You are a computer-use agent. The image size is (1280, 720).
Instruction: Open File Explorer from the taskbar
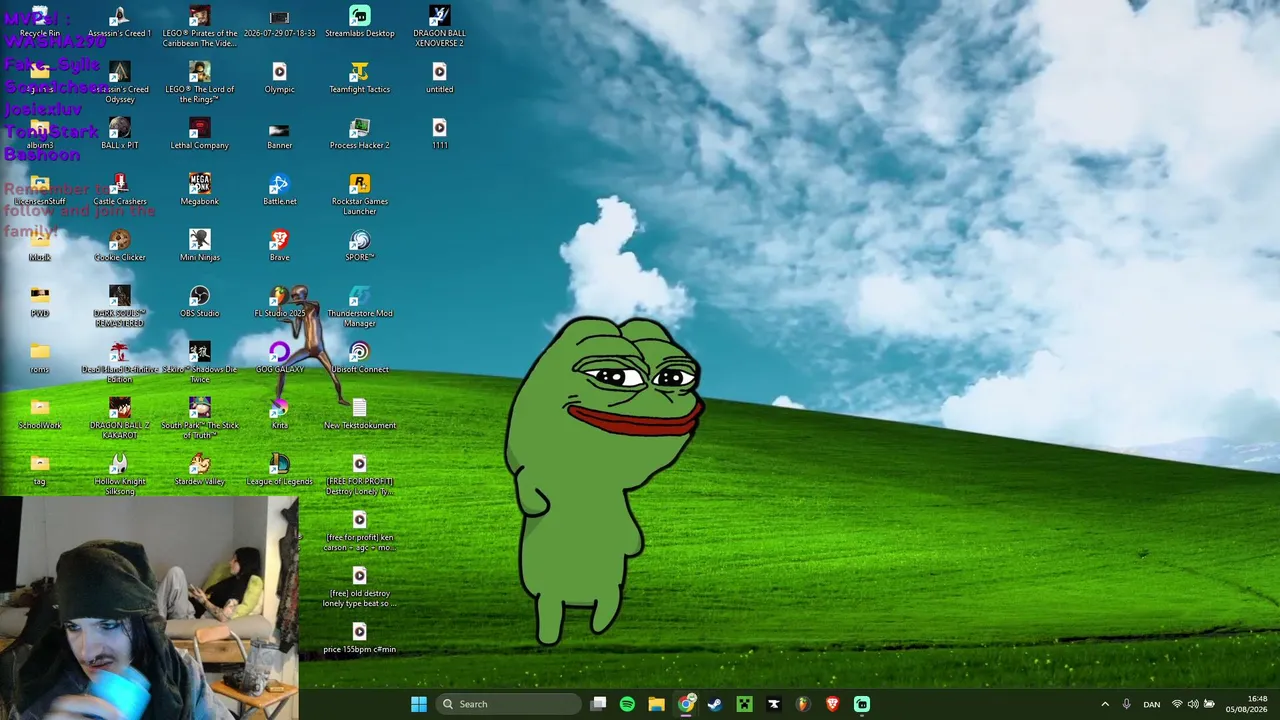point(656,704)
